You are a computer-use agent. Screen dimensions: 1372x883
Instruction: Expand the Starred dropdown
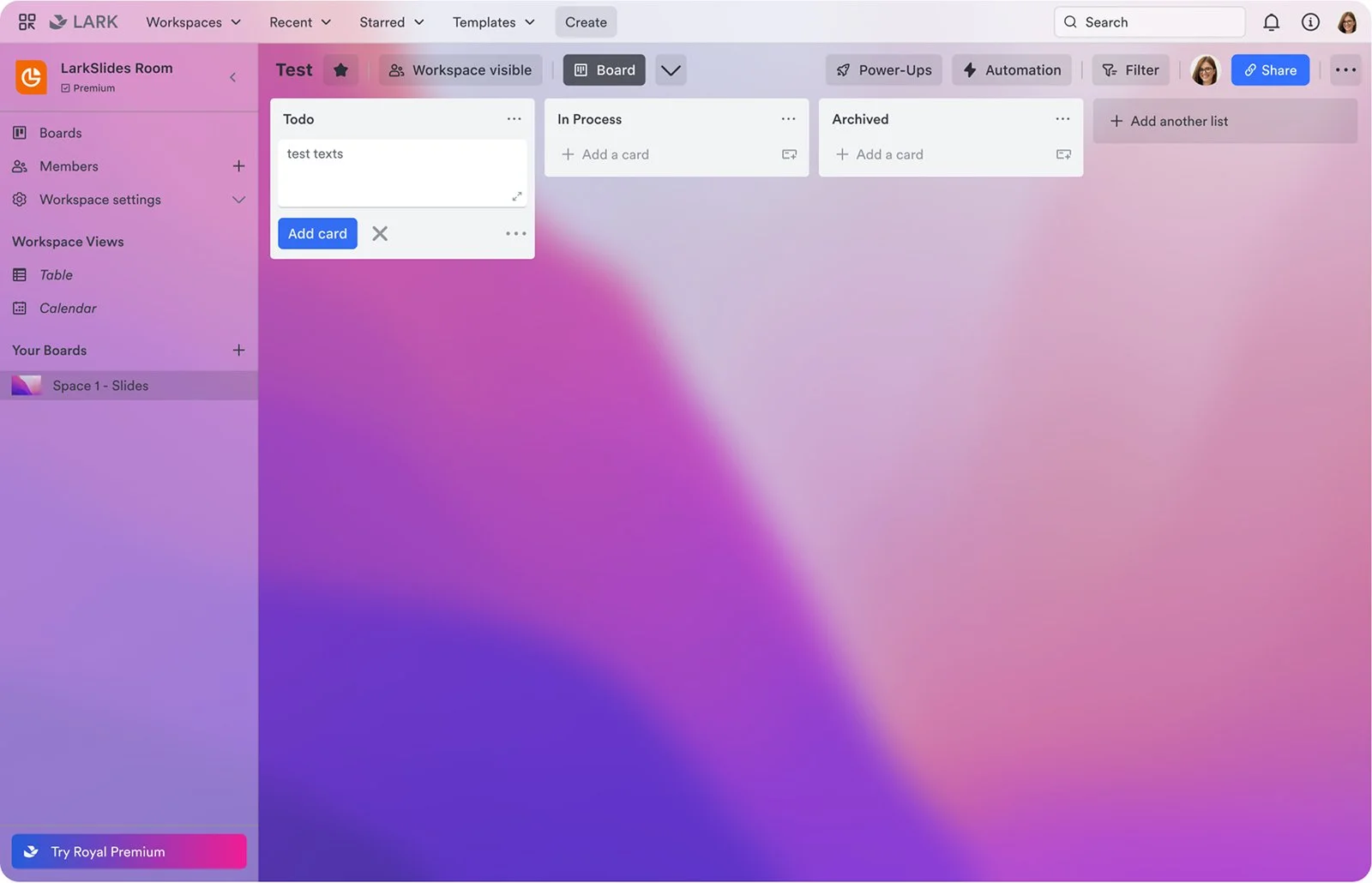click(x=392, y=22)
